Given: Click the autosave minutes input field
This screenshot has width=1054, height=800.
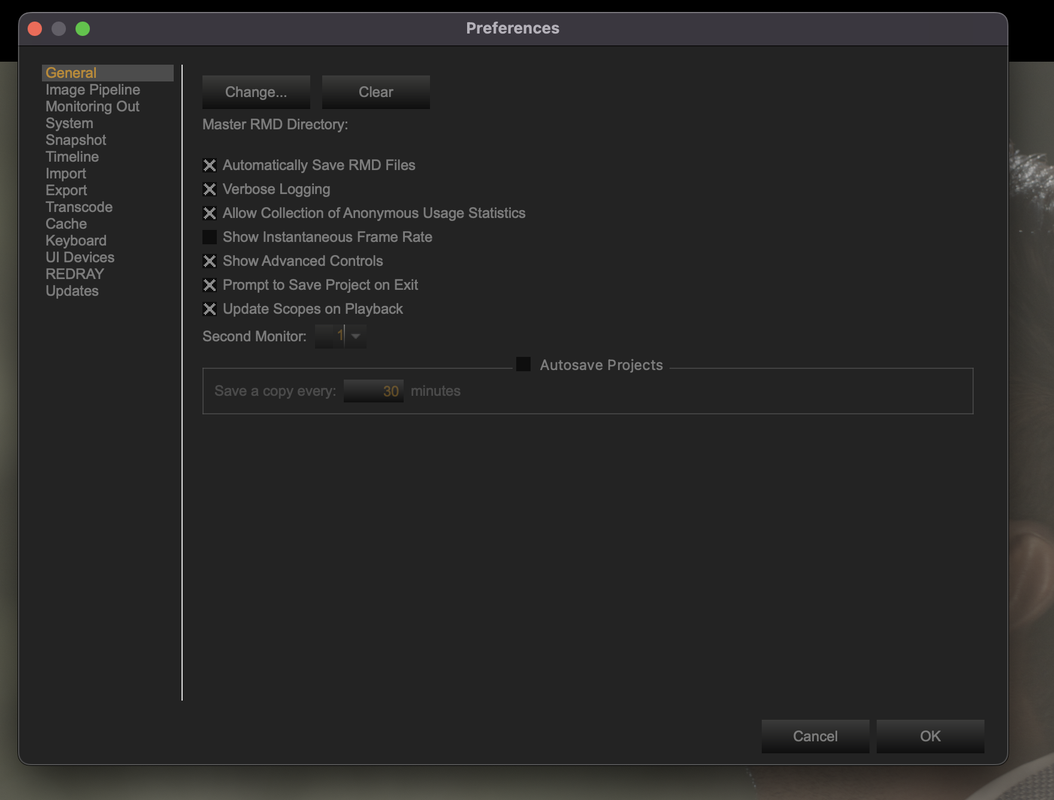Looking at the screenshot, I should pos(374,391).
